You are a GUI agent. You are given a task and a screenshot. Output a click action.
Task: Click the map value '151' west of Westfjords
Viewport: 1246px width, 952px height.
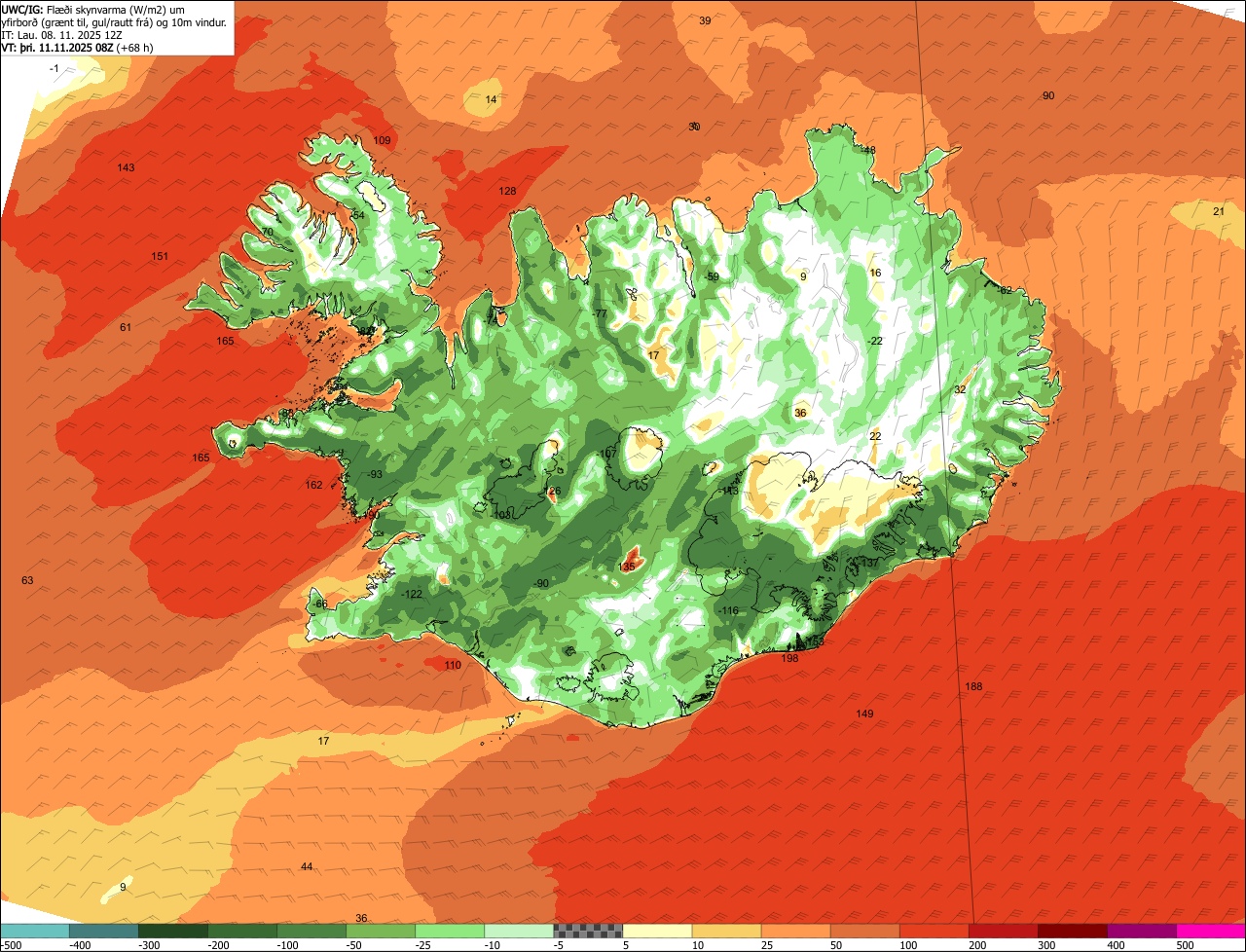pos(160,257)
